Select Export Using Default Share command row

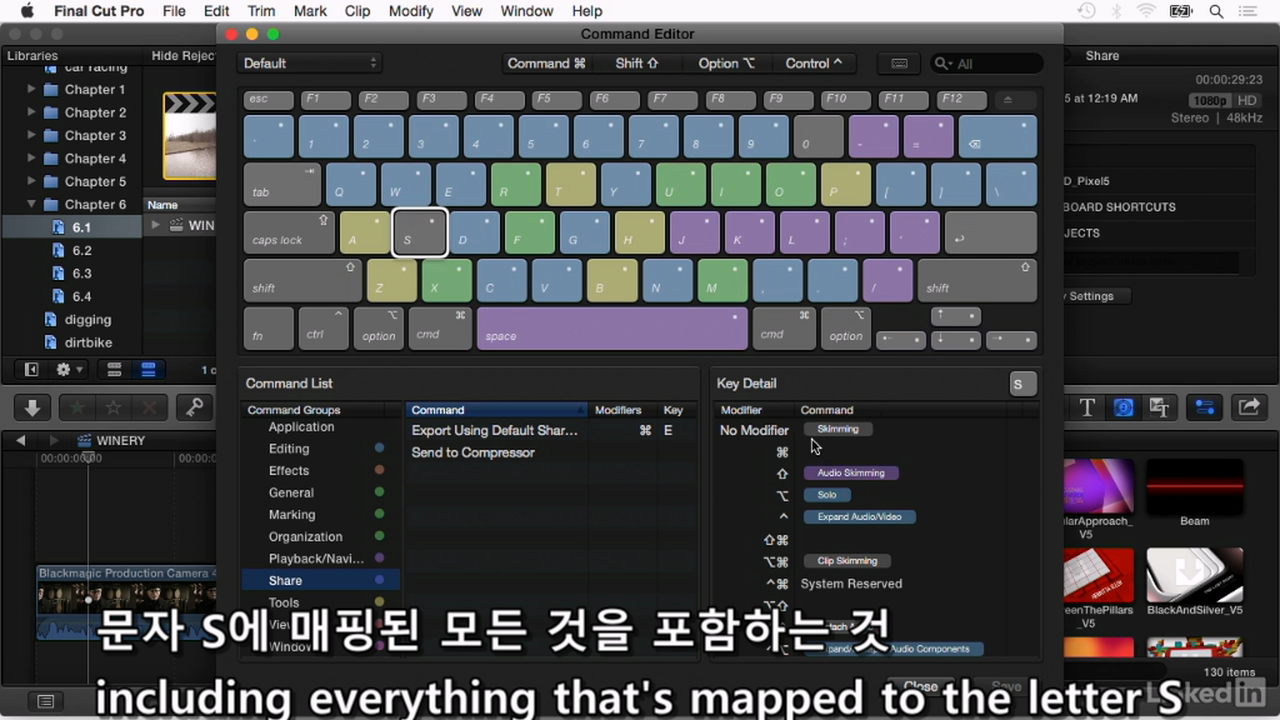pyautogui.click(x=550, y=431)
